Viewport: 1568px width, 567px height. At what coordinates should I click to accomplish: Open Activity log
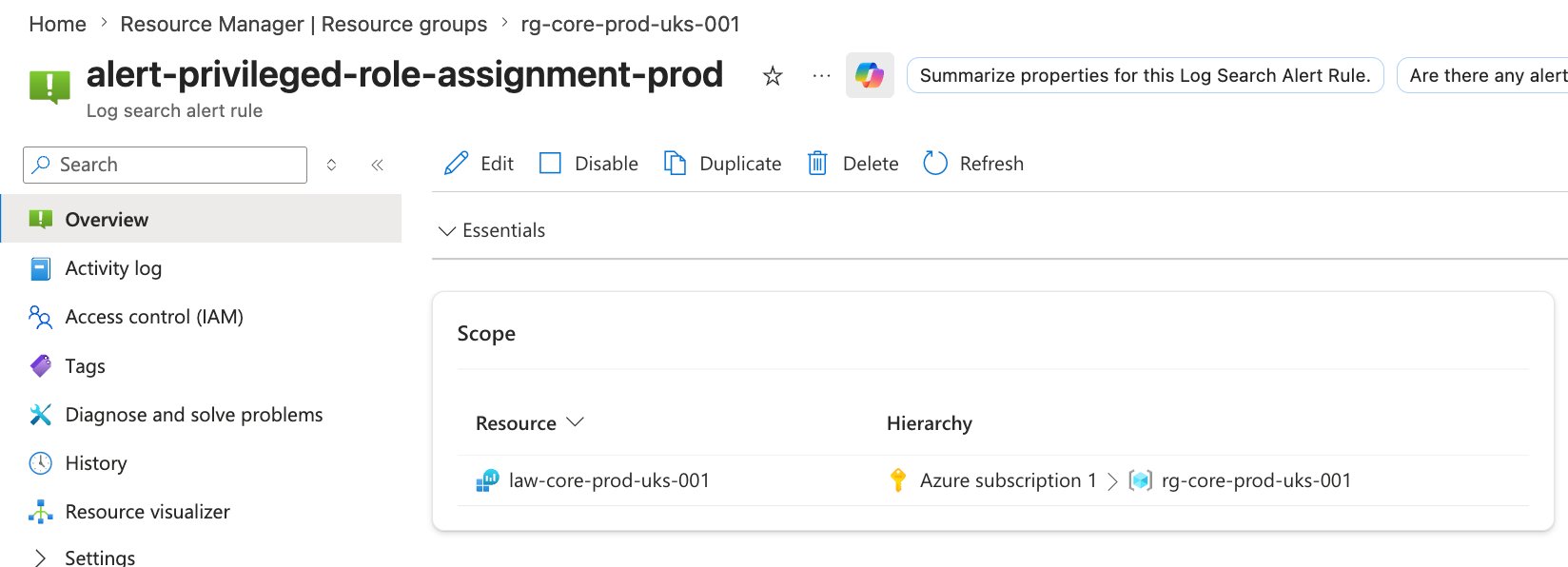point(113,268)
